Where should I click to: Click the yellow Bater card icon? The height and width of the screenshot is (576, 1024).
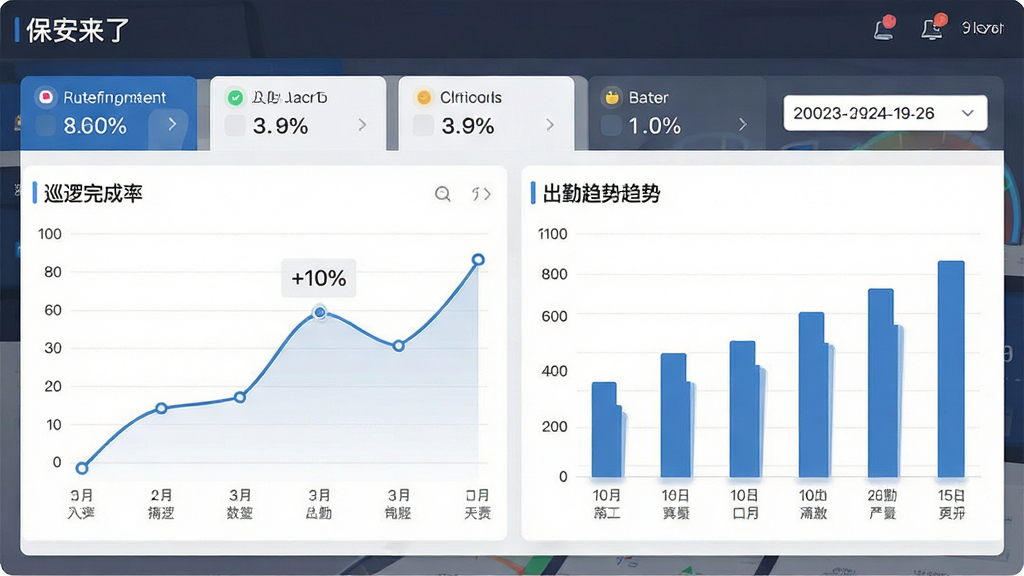pyautogui.click(x=612, y=98)
